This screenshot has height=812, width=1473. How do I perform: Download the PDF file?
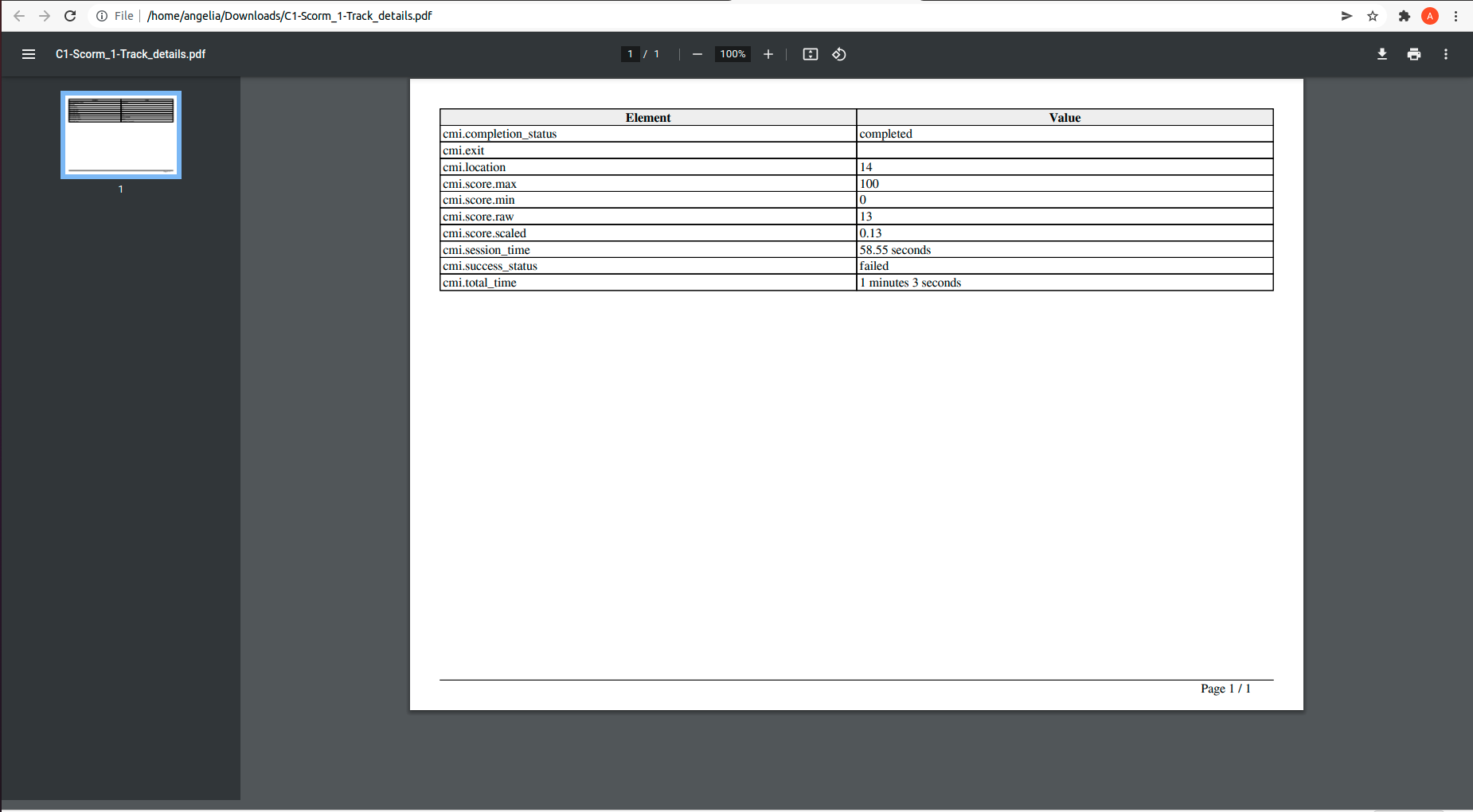pos(1382,54)
